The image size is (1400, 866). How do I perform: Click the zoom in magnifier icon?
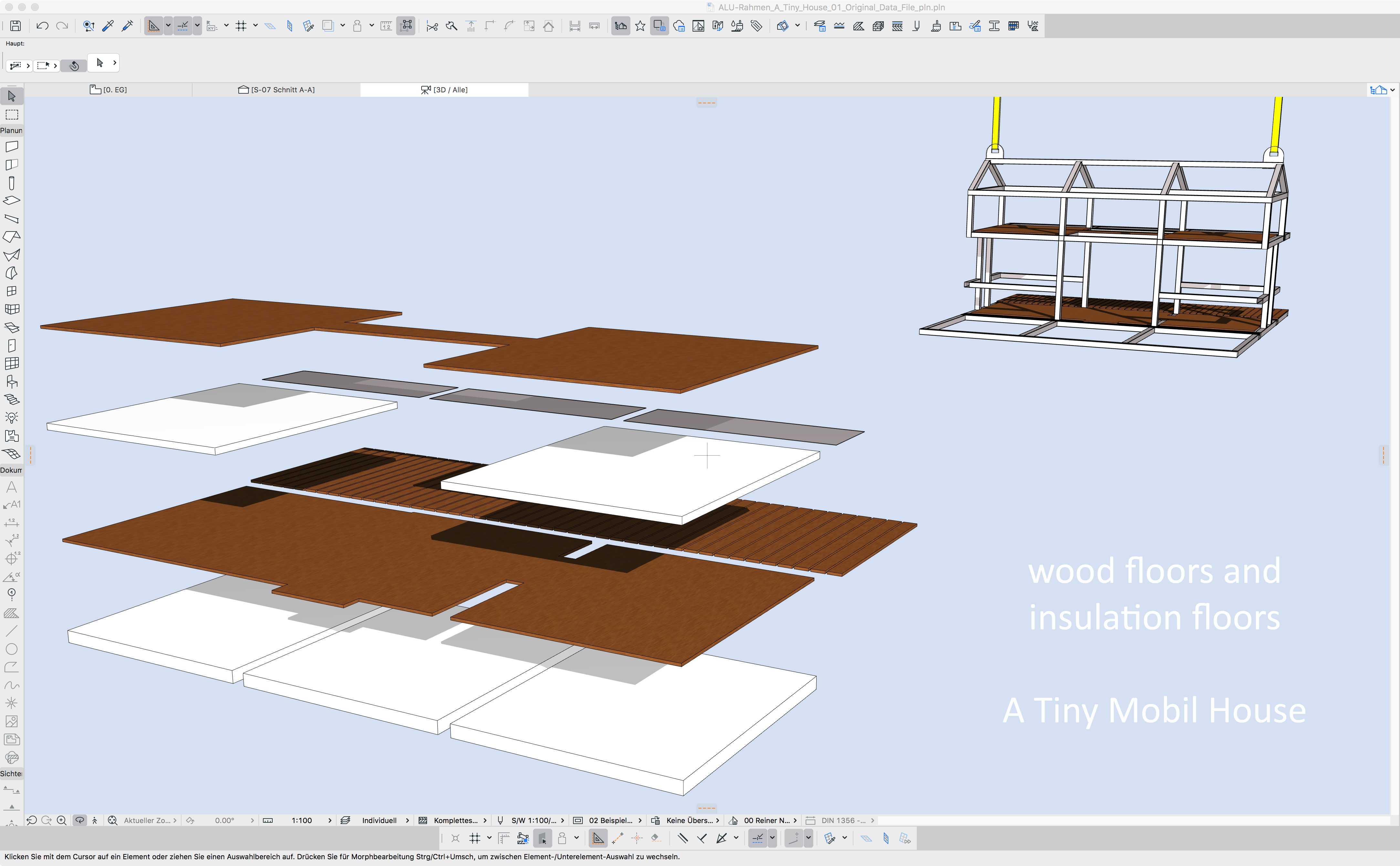coord(61,820)
